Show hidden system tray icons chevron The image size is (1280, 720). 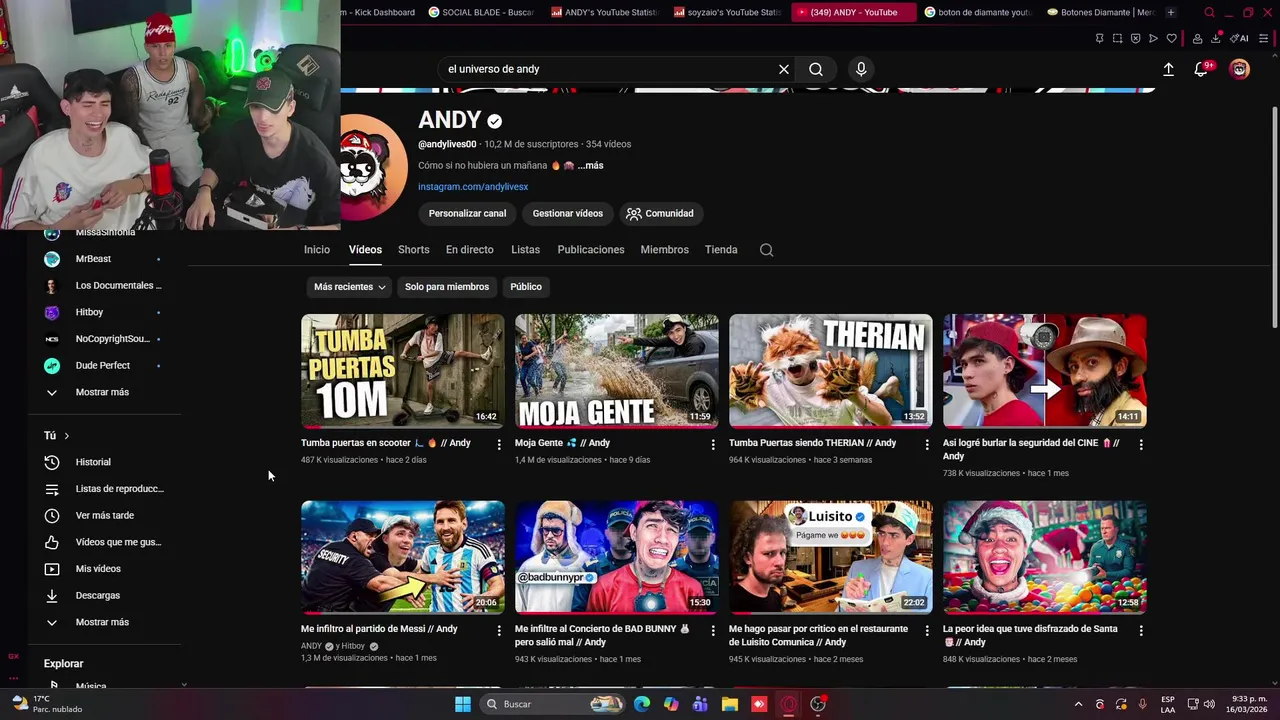pos(1078,704)
